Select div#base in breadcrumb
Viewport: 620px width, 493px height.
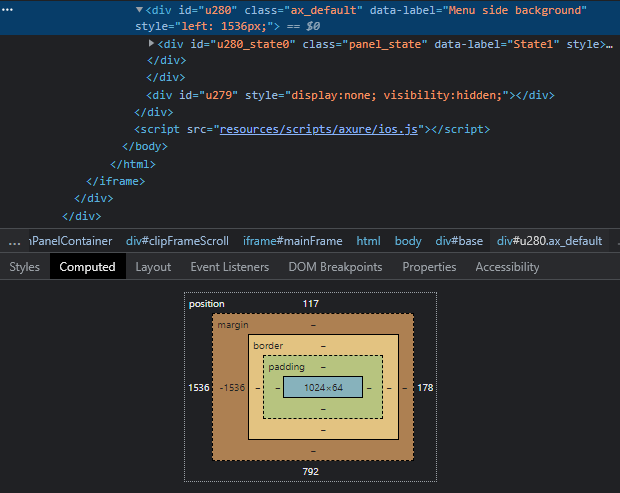pos(459,241)
